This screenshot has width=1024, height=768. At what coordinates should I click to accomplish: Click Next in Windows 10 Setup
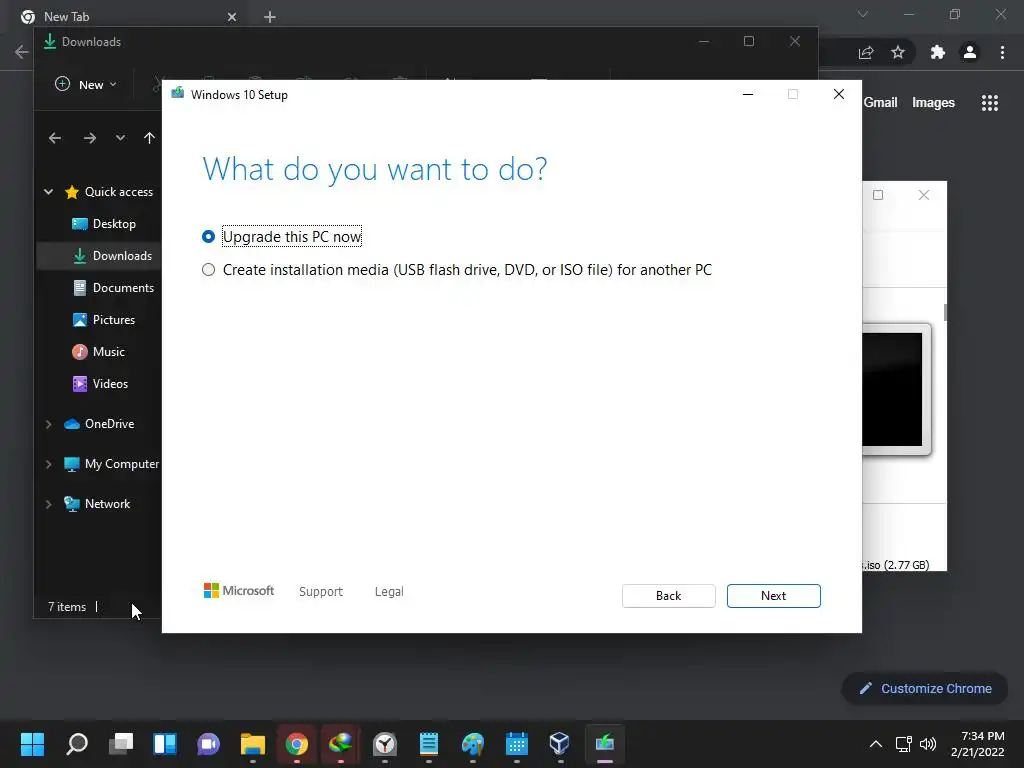[x=773, y=596]
